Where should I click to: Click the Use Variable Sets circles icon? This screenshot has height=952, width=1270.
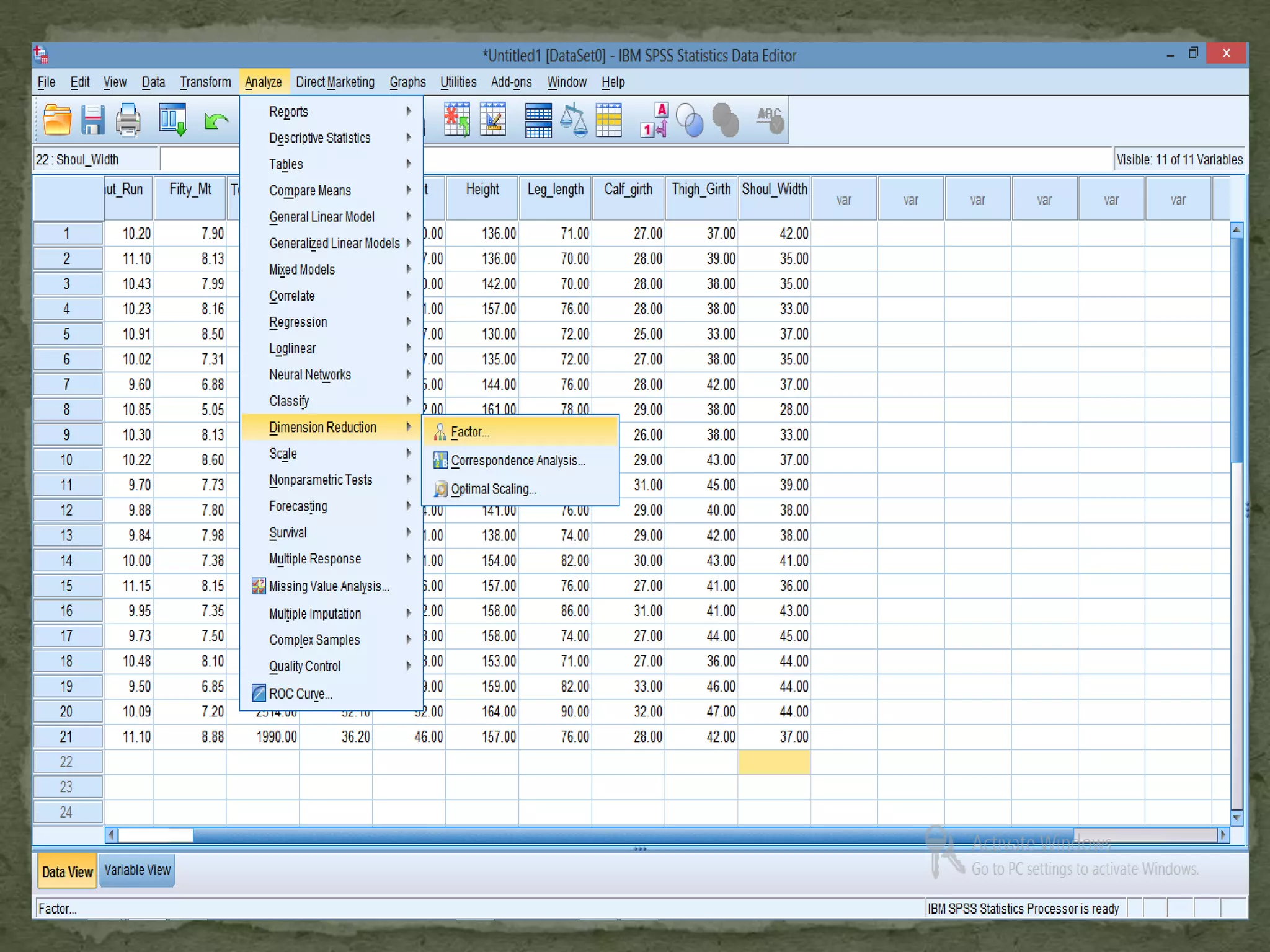tap(690, 120)
